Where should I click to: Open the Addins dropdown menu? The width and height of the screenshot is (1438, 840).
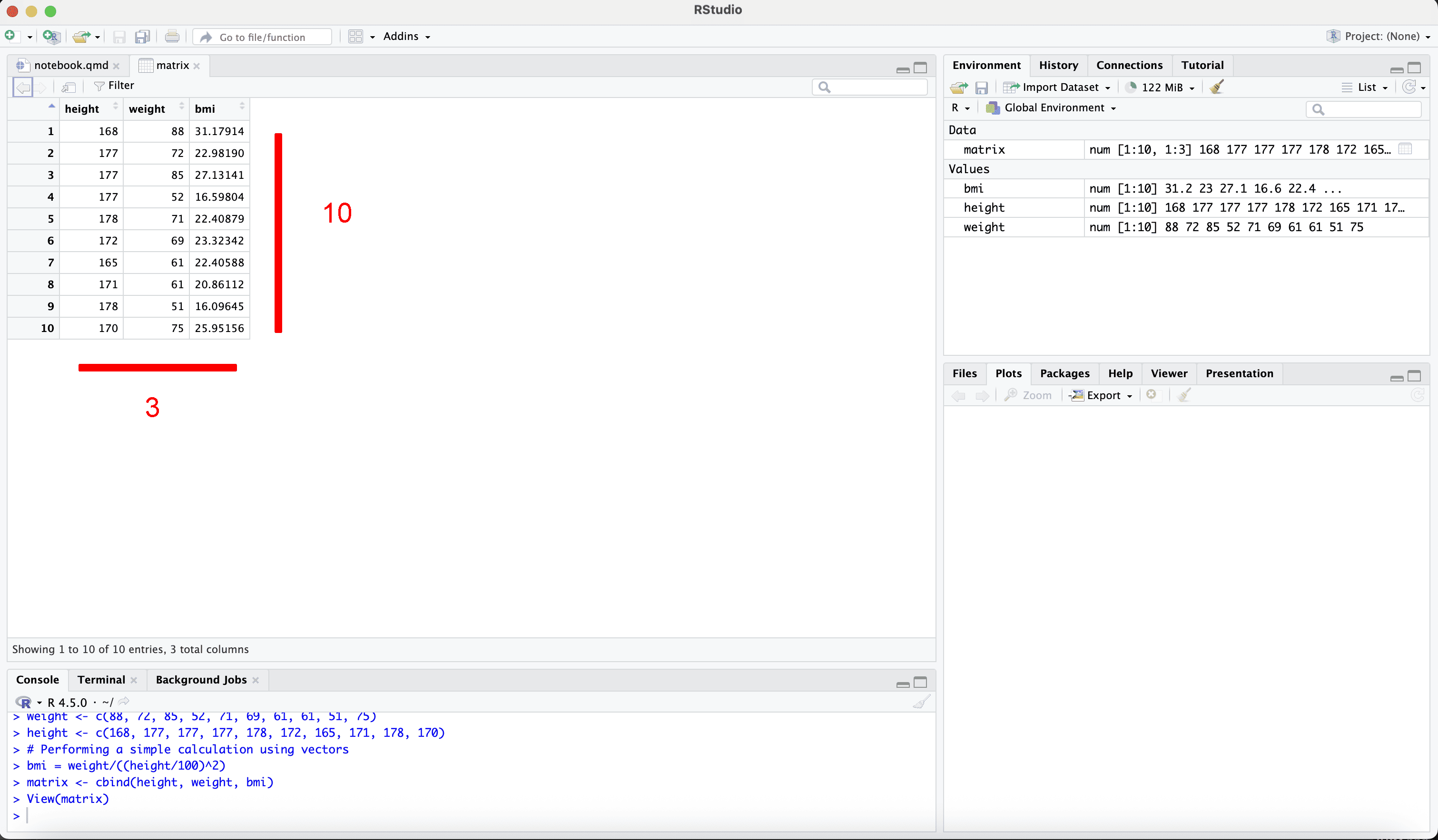(x=406, y=36)
